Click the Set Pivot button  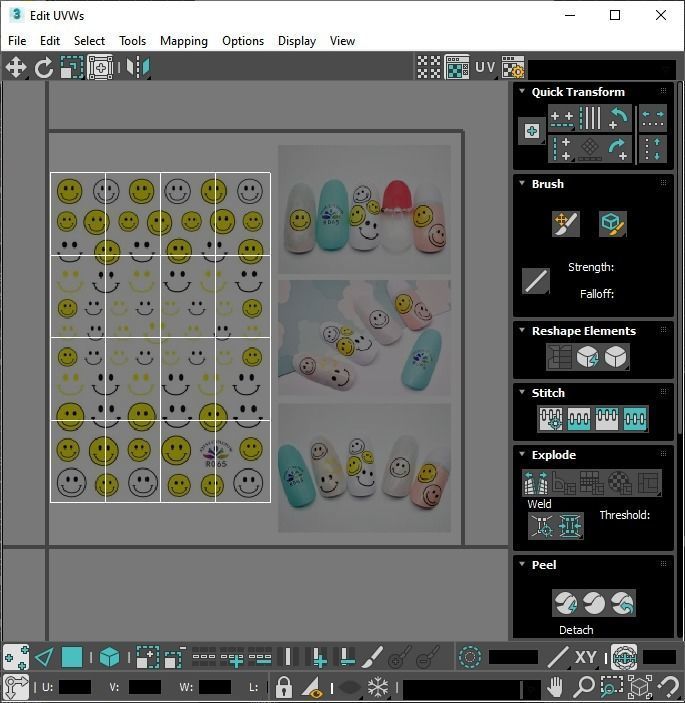point(532,131)
